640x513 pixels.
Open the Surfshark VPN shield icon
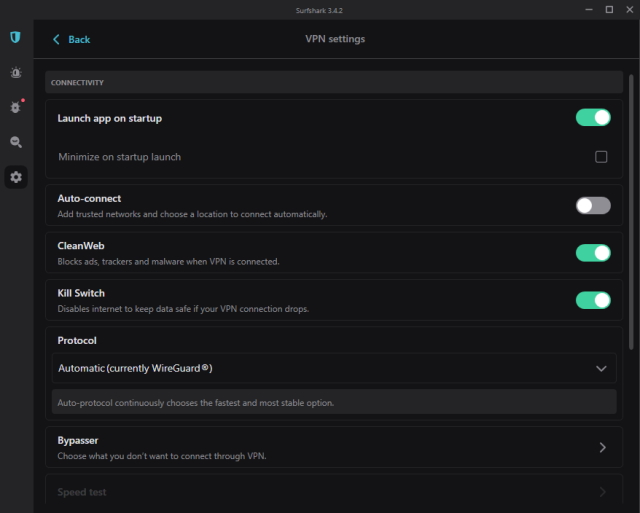coord(16,38)
